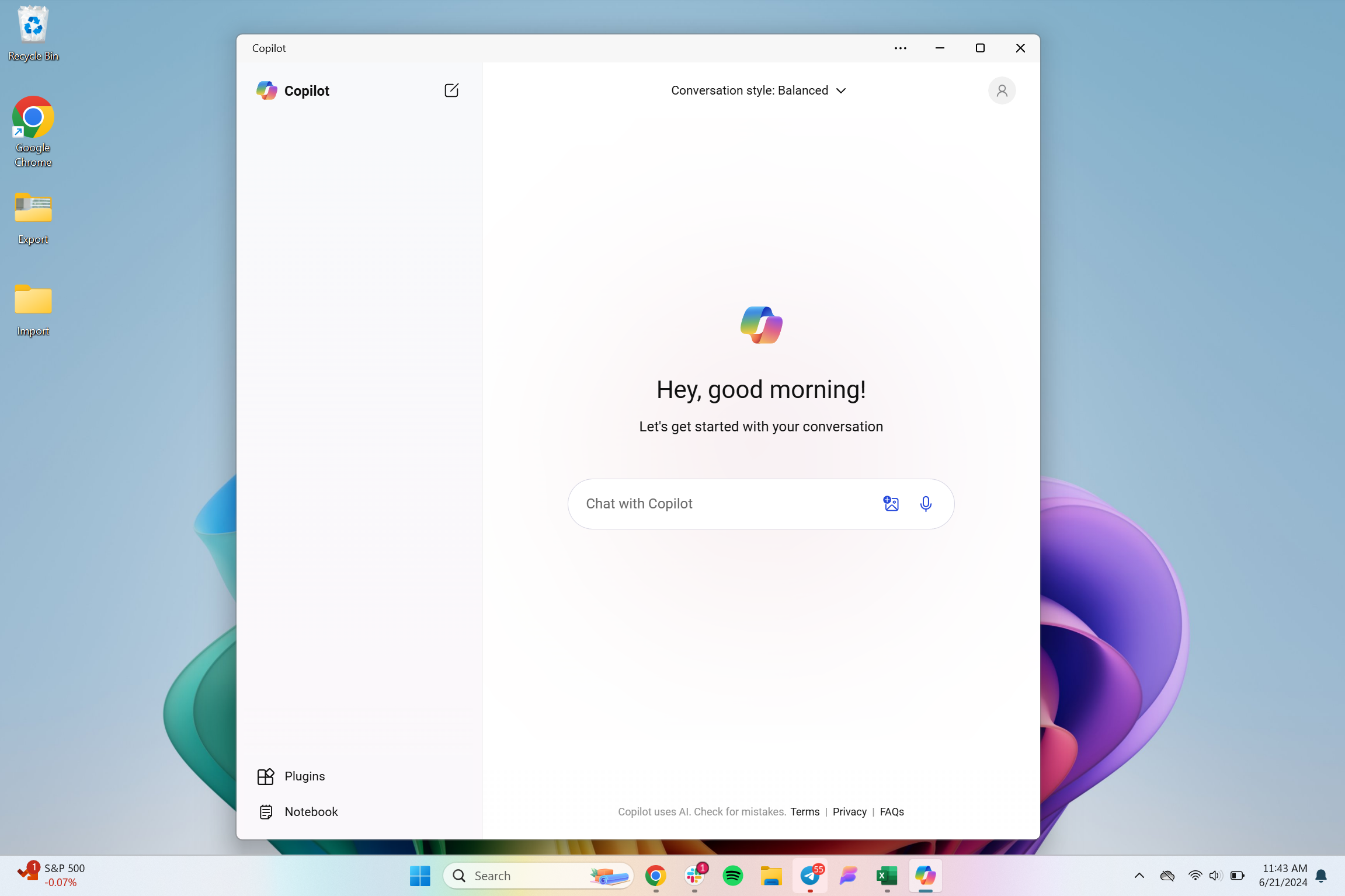The height and width of the screenshot is (896, 1345).
Task: Open Spotify from the taskbar
Action: tap(732, 875)
